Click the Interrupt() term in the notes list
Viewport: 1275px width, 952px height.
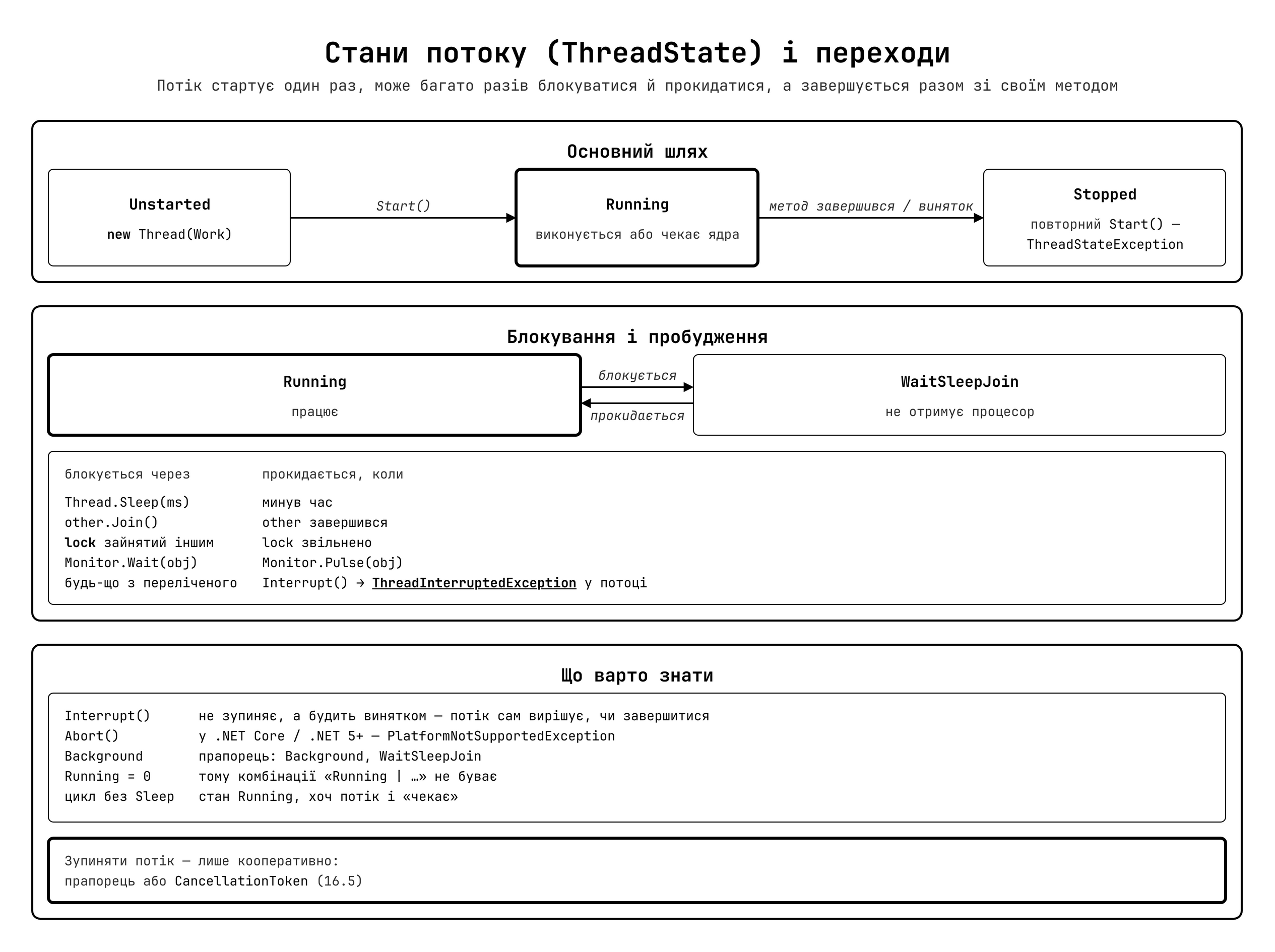pos(107,715)
